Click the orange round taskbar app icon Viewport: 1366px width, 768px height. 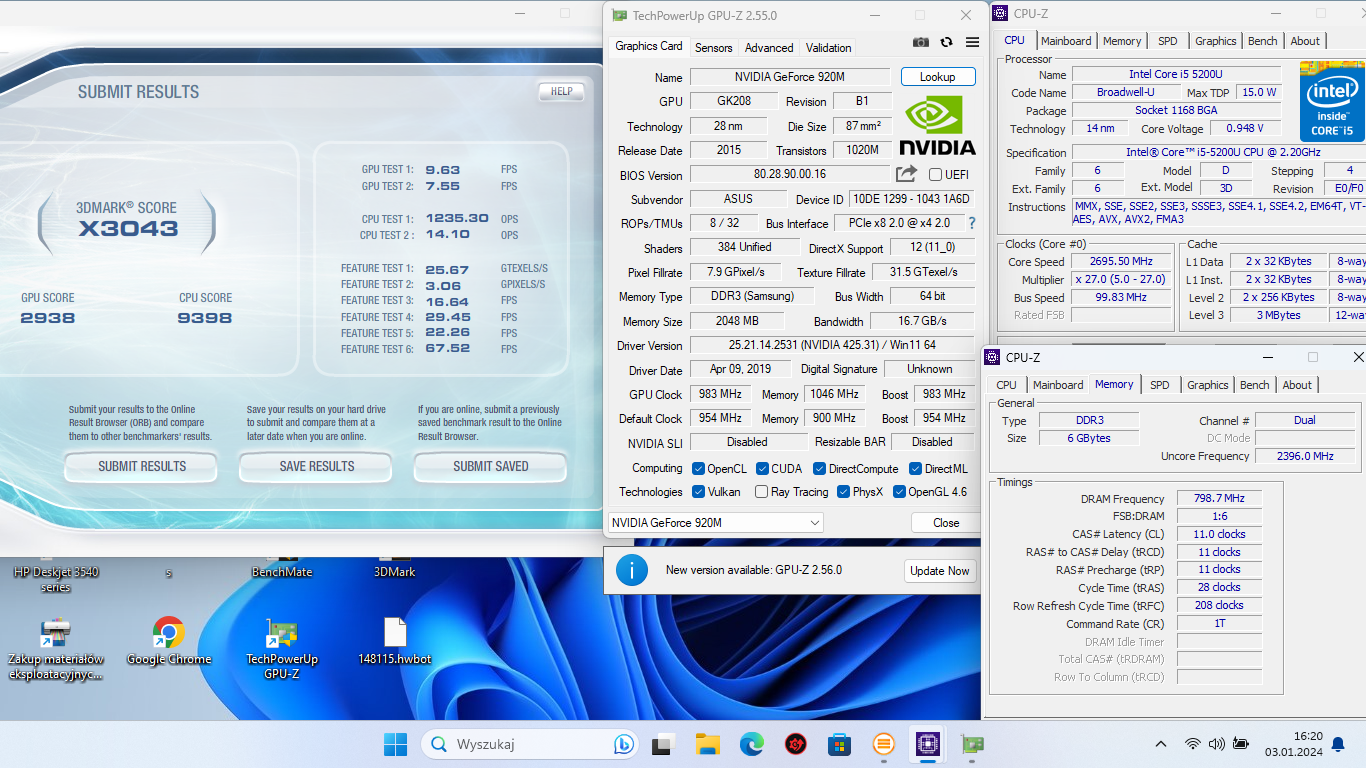coord(883,744)
